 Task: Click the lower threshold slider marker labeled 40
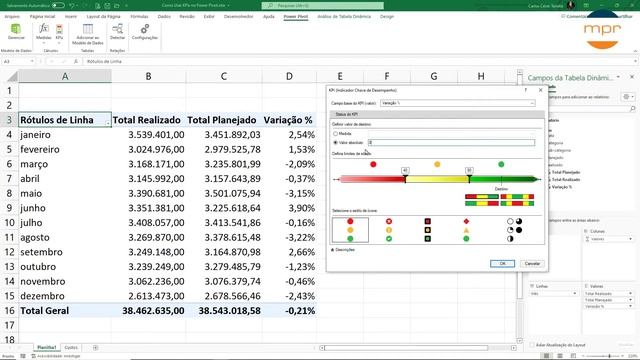coord(405,175)
